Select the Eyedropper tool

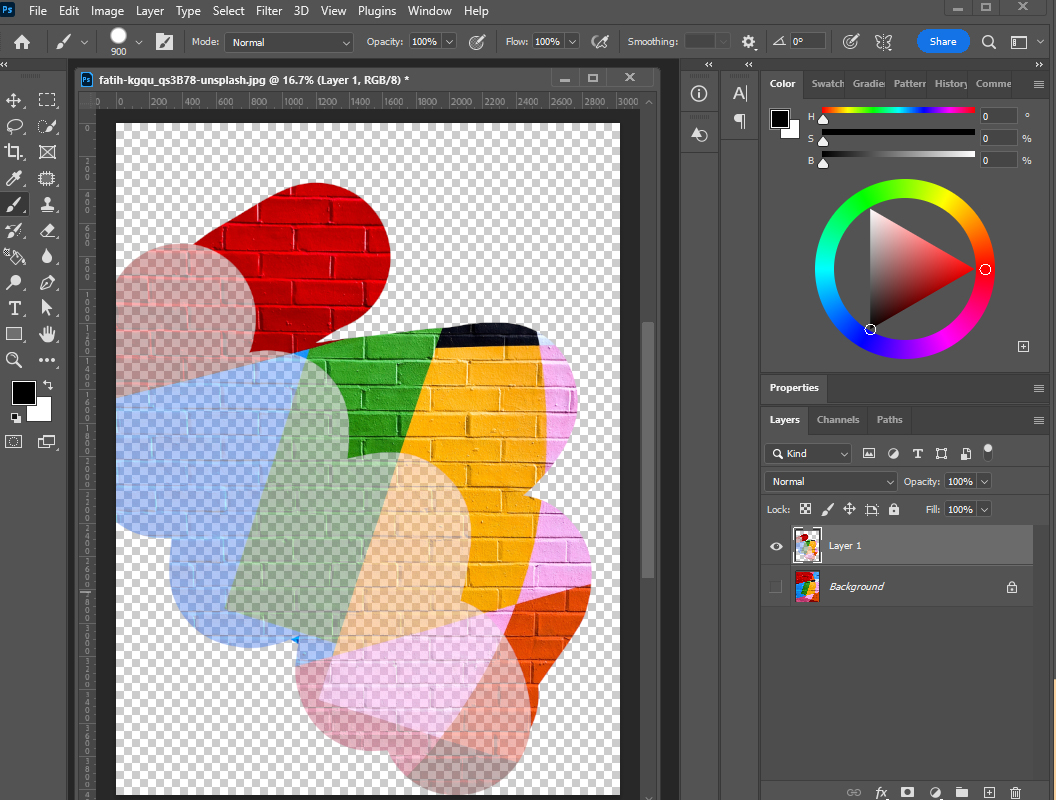[x=13, y=178]
